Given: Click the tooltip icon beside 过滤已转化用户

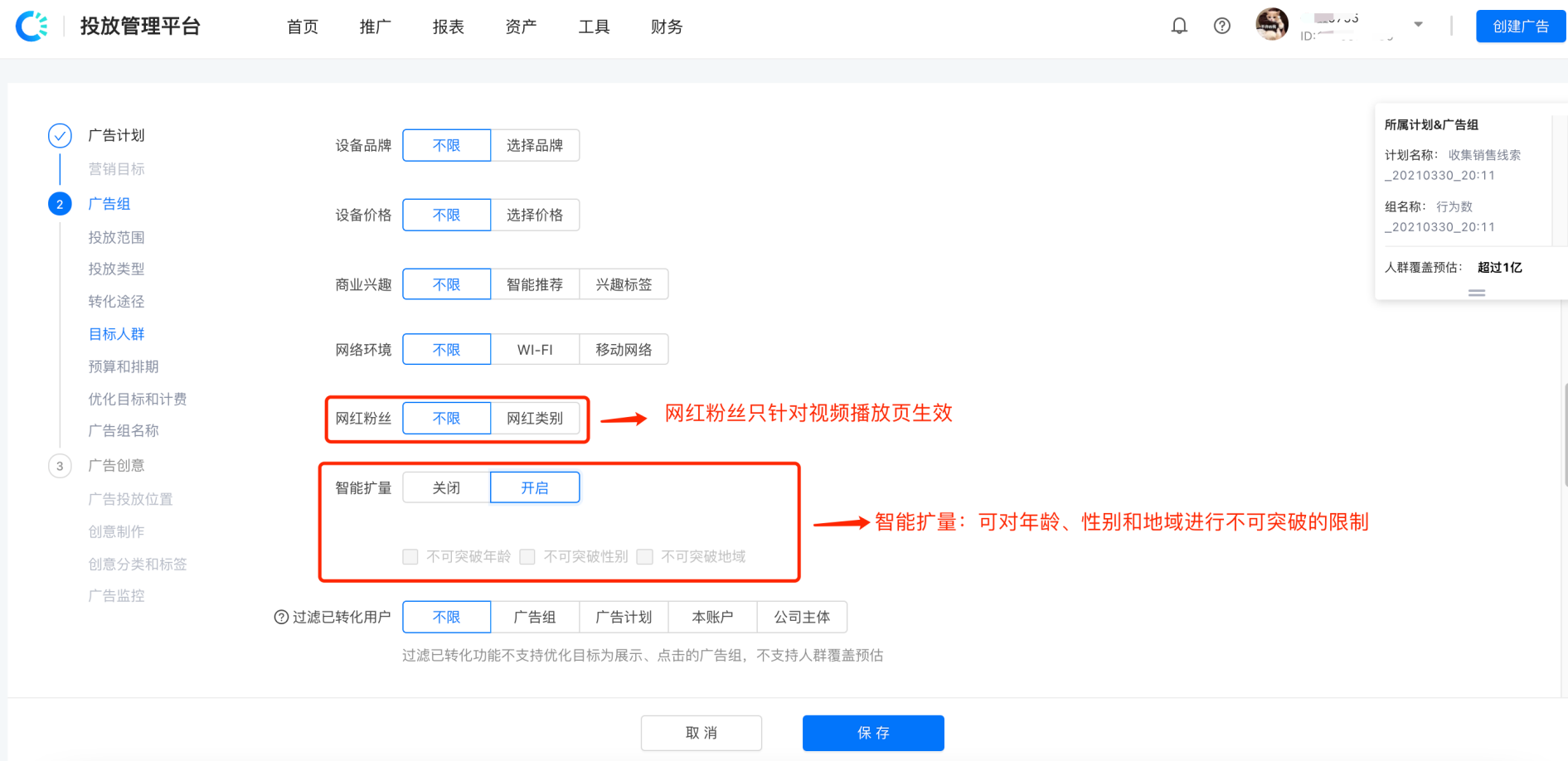Looking at the screenshot, I should click(x=281, y=618).
